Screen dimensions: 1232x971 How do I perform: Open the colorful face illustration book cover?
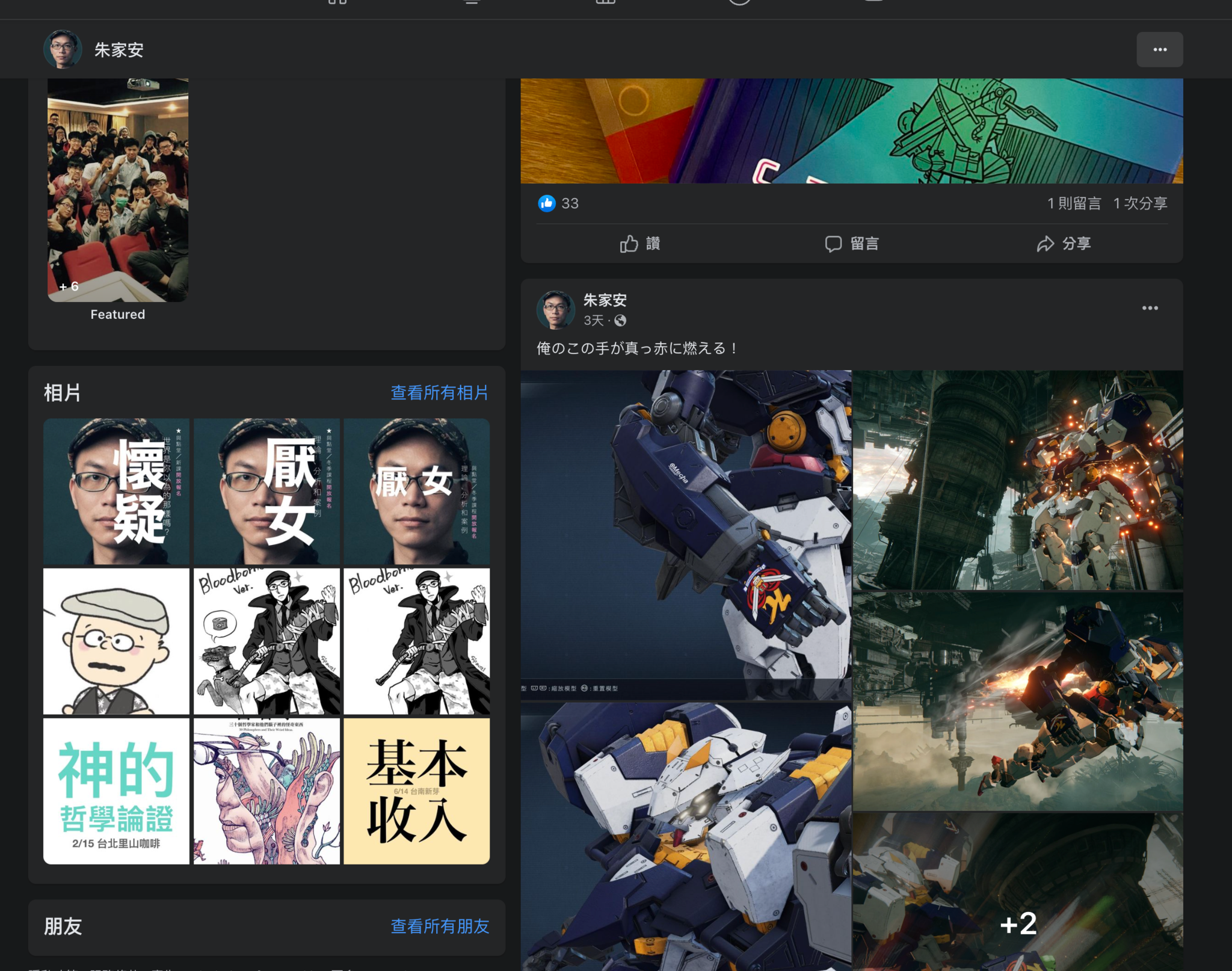point(266,791)
